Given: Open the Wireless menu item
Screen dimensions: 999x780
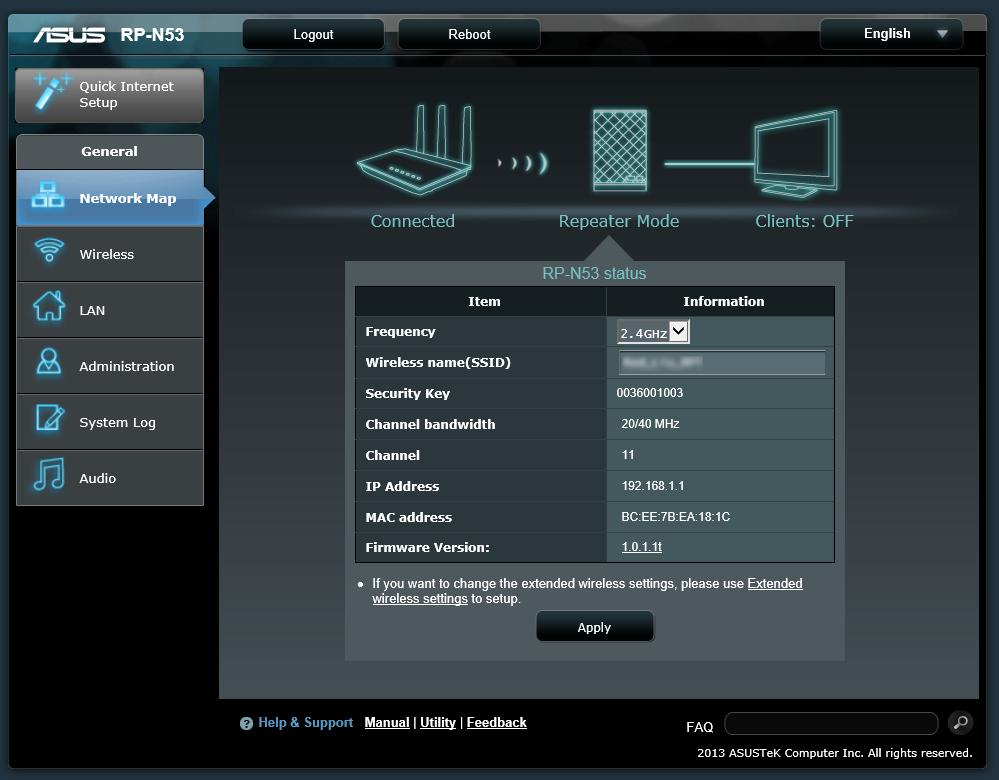Looking at the screenshot, I should pos(110,254).
